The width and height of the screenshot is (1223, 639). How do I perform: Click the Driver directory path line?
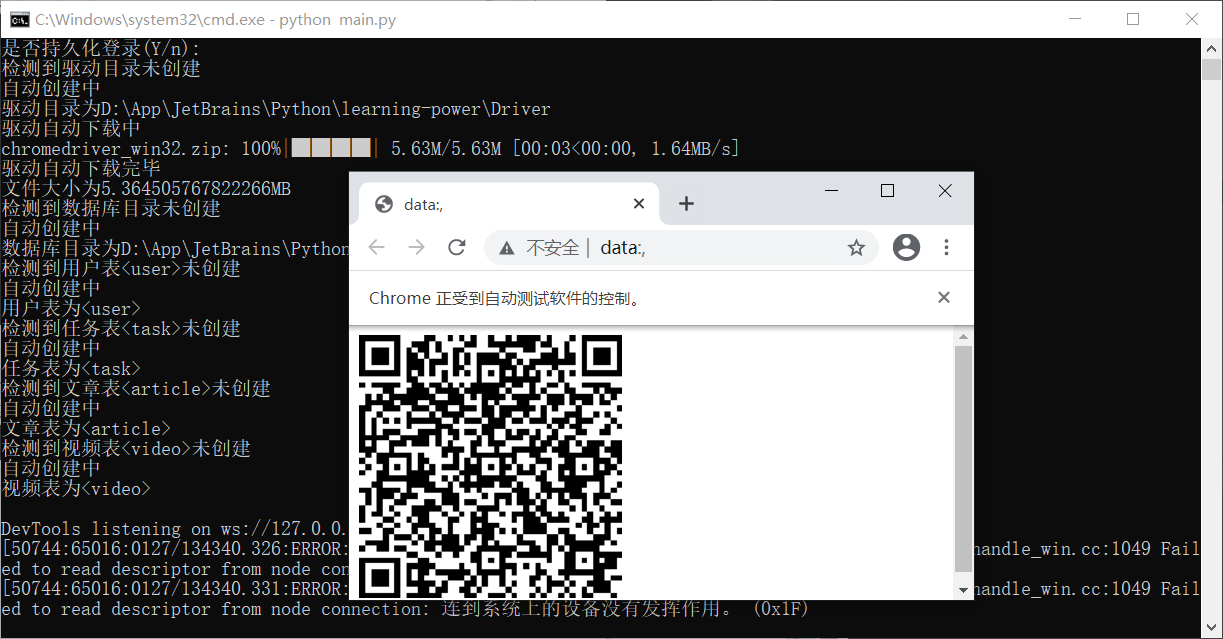276,108
